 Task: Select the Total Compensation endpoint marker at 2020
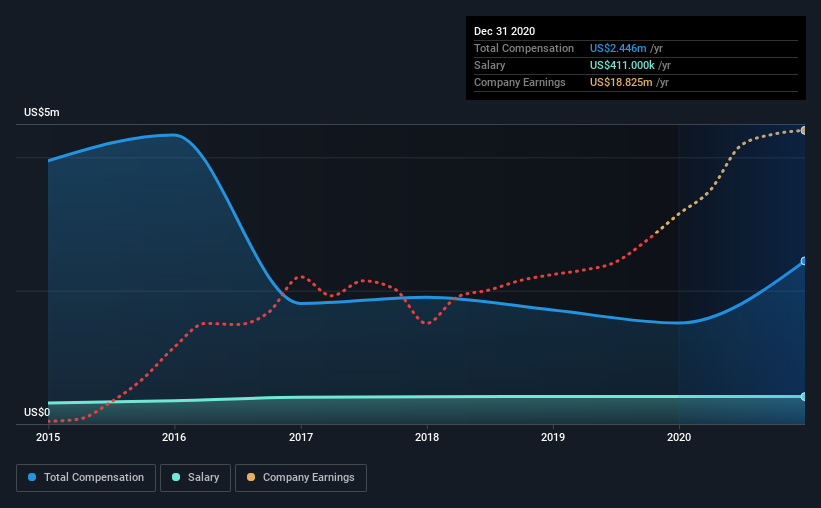[x=804, y=261]
